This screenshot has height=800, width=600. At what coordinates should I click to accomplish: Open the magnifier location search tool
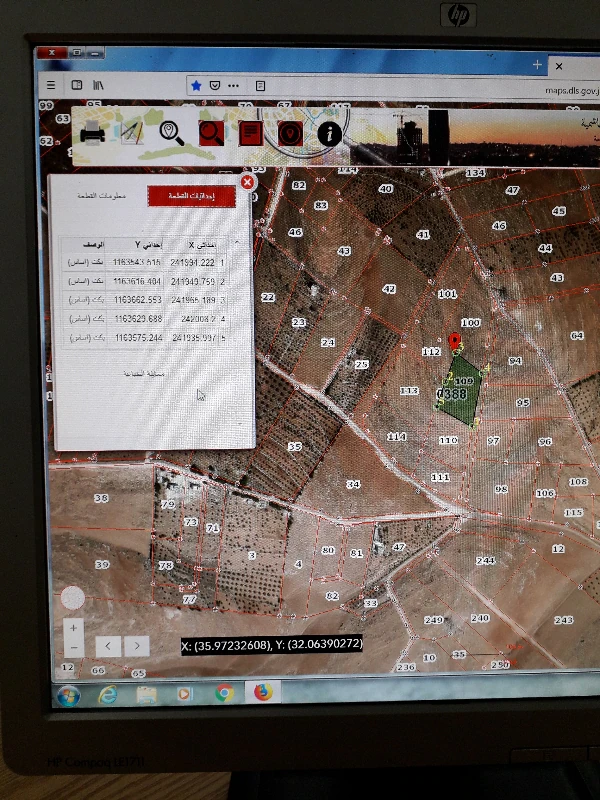pos(171,133)
